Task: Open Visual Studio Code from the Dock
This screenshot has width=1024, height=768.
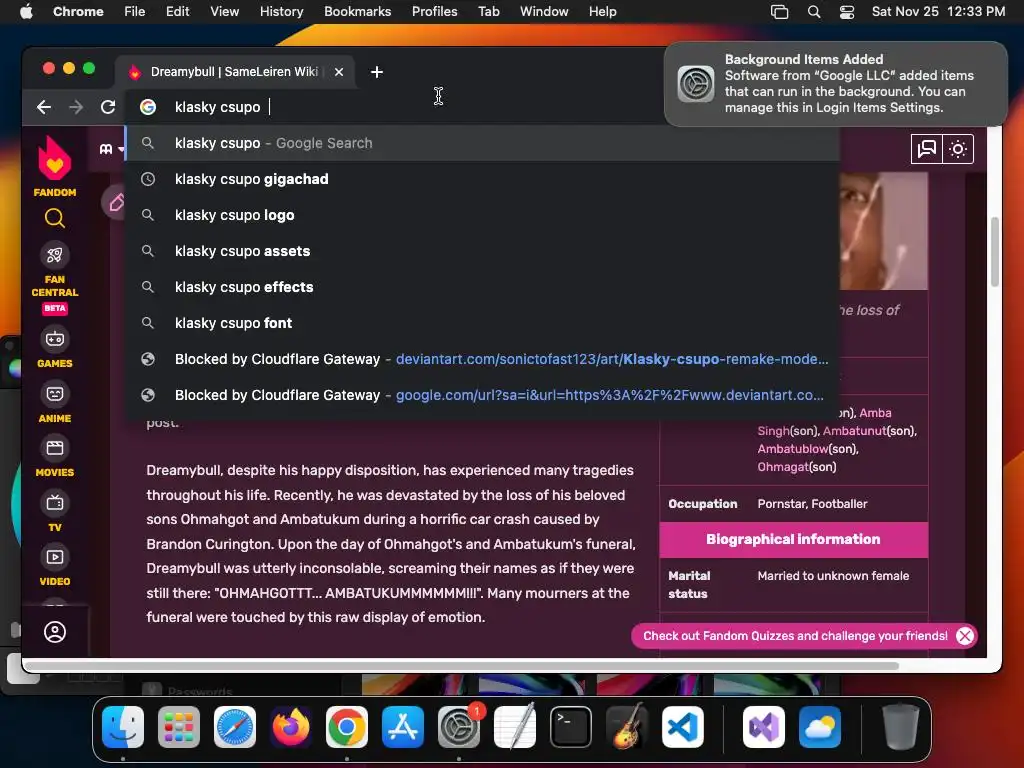Action: pyautogui.click(x=683, y=727)
